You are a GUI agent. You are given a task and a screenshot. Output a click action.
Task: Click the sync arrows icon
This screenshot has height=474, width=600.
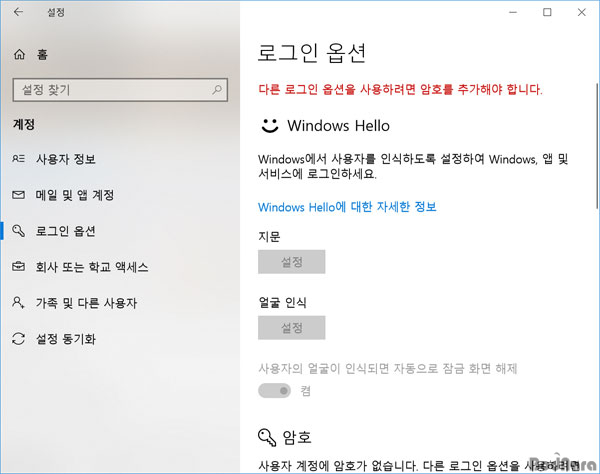pyautogui.click(x=18, y=339)
